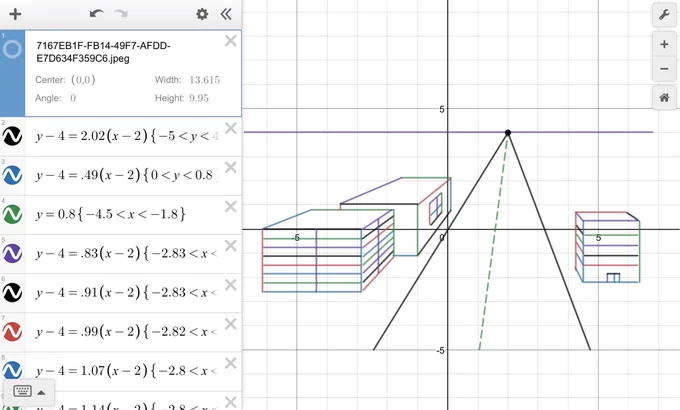Edit the image Angle 0 field
This screenshot has height=410, width=680.
73,98
